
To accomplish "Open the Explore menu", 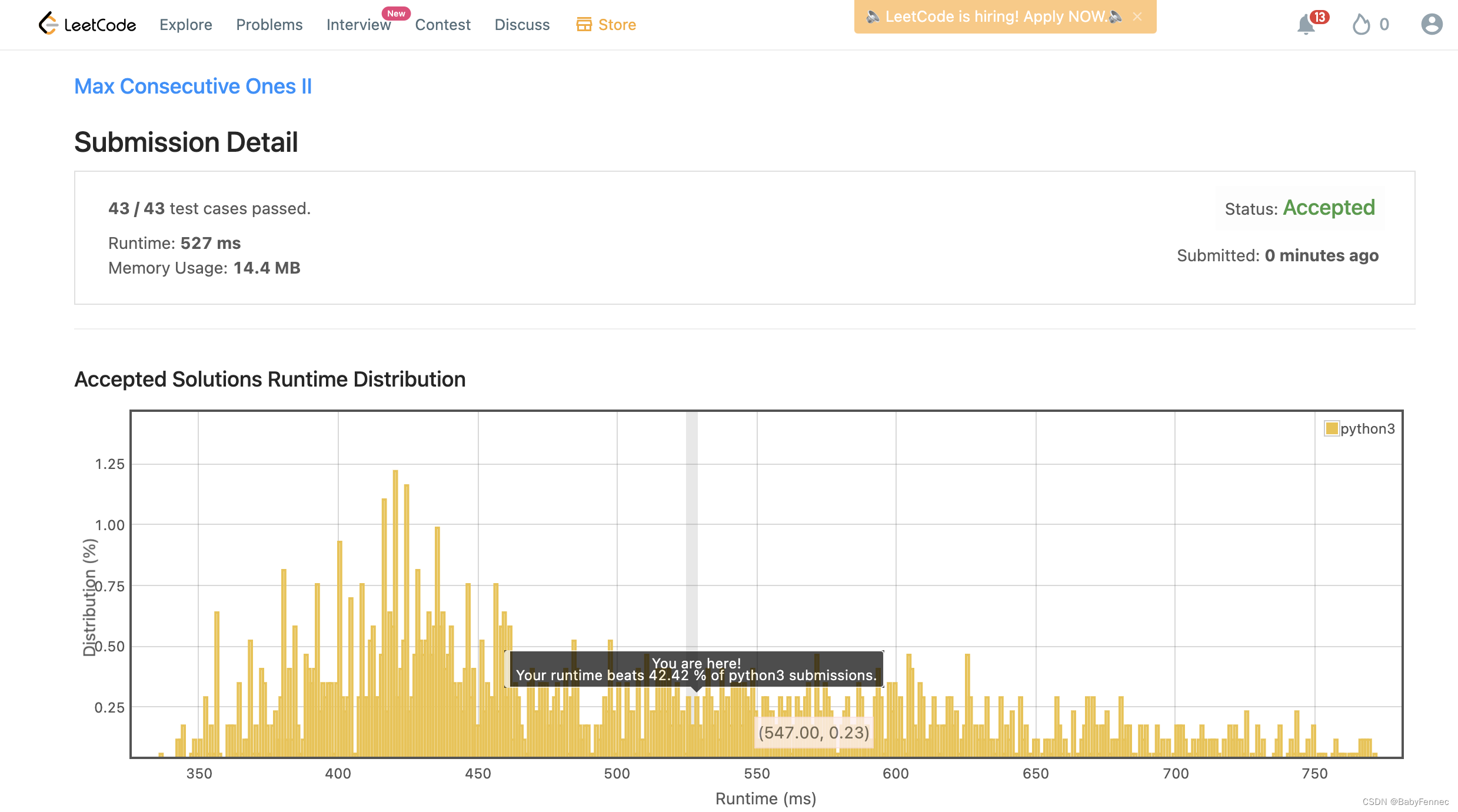I will click(x=186, y=25).
